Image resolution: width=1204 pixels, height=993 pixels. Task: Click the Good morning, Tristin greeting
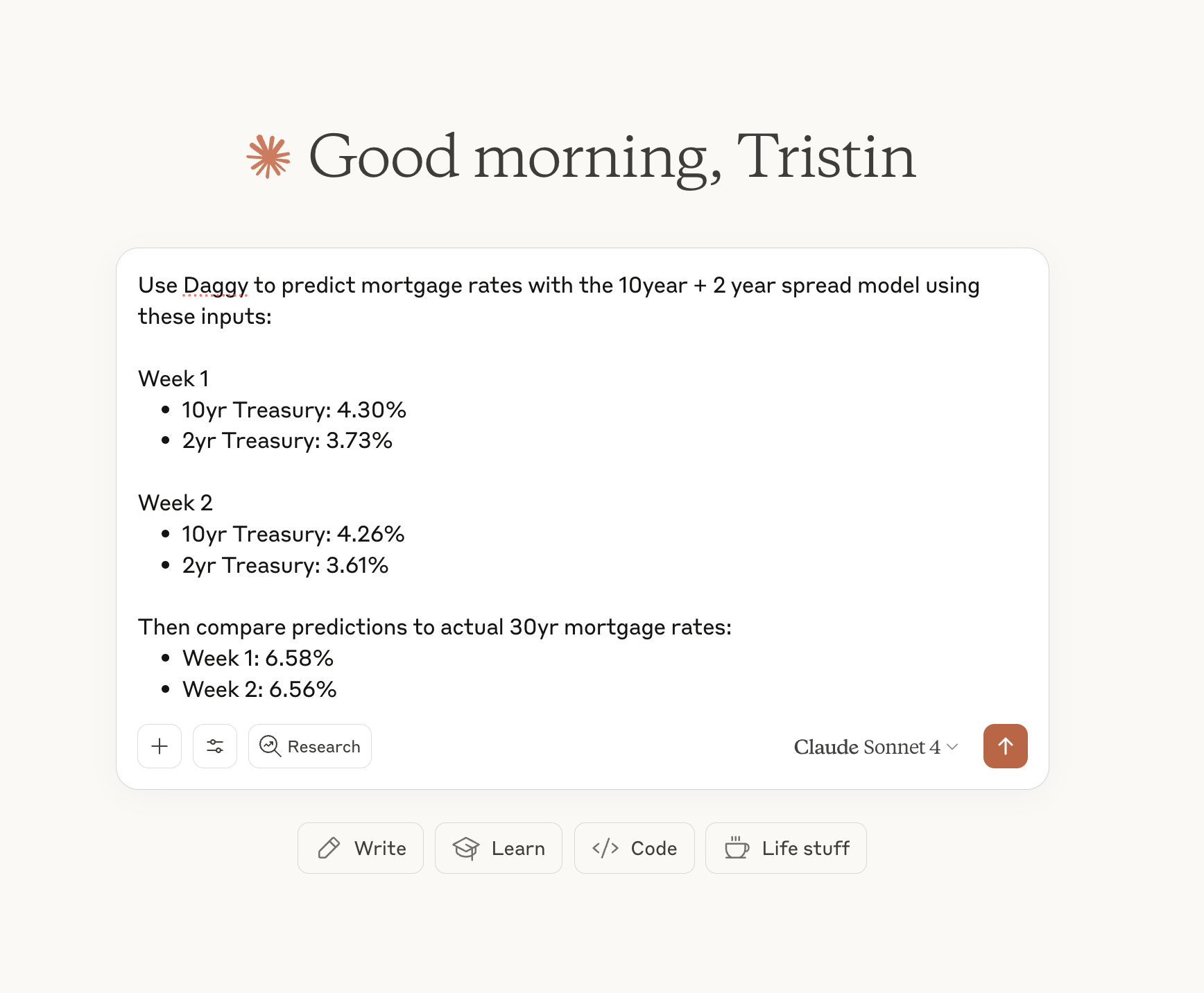612,157
